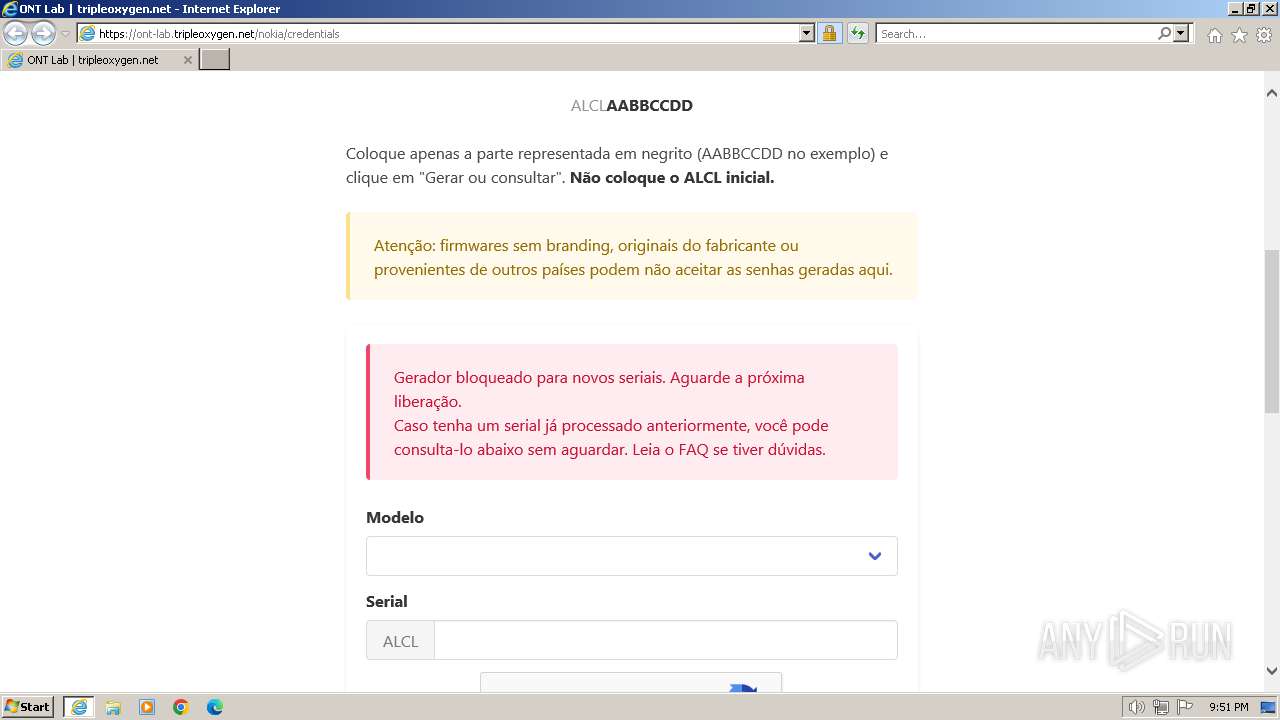Open File Explorer from the taskbar
The image size is (1280, 720).
tap(113, 707)
